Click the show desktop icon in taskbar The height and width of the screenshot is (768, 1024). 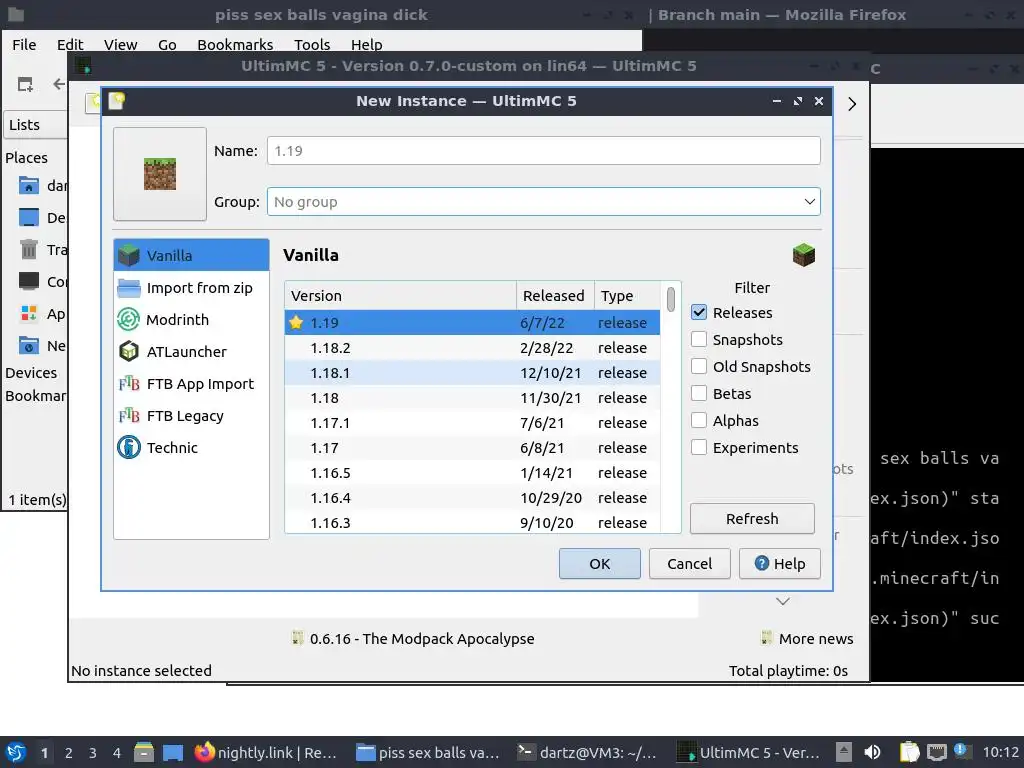(172, 752)
